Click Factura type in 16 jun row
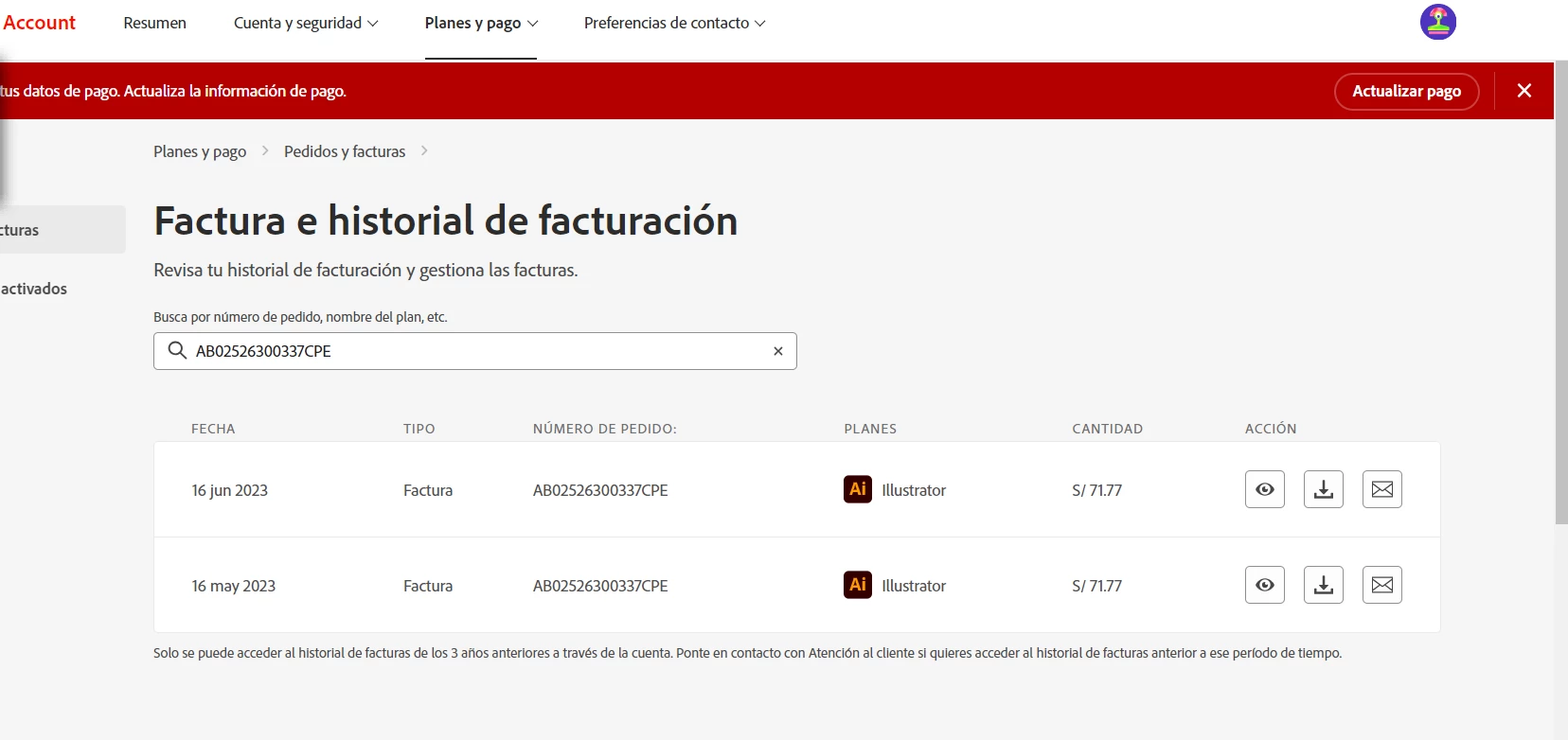The height and width of the screenshot is (740, 1568). pyautogui.click(x=428, y=490)
